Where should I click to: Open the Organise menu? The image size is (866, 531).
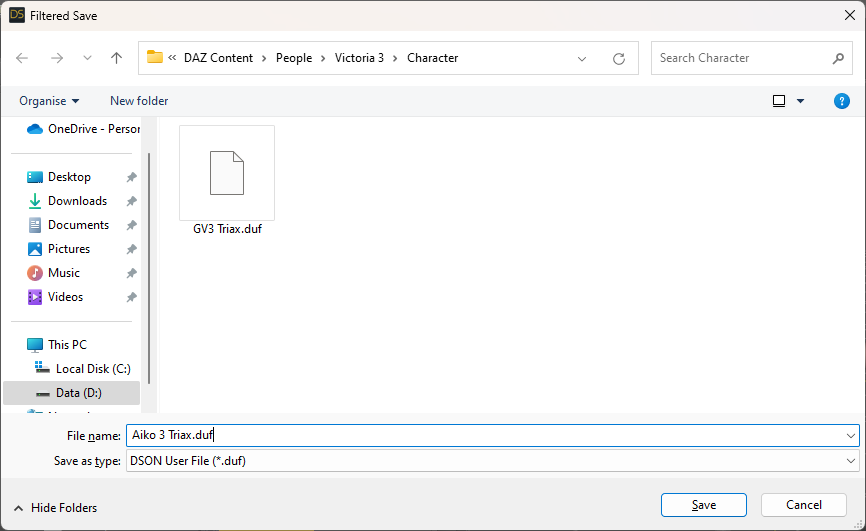[49, 101]
